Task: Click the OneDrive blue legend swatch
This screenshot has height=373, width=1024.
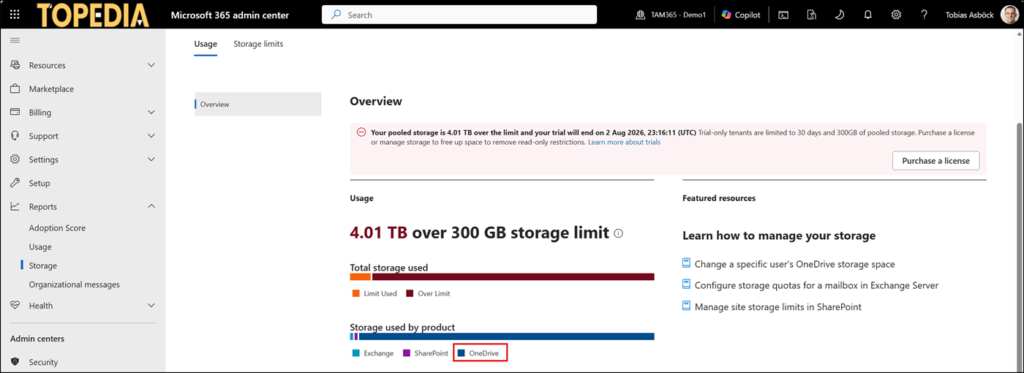Action: (x=461, y=353)
